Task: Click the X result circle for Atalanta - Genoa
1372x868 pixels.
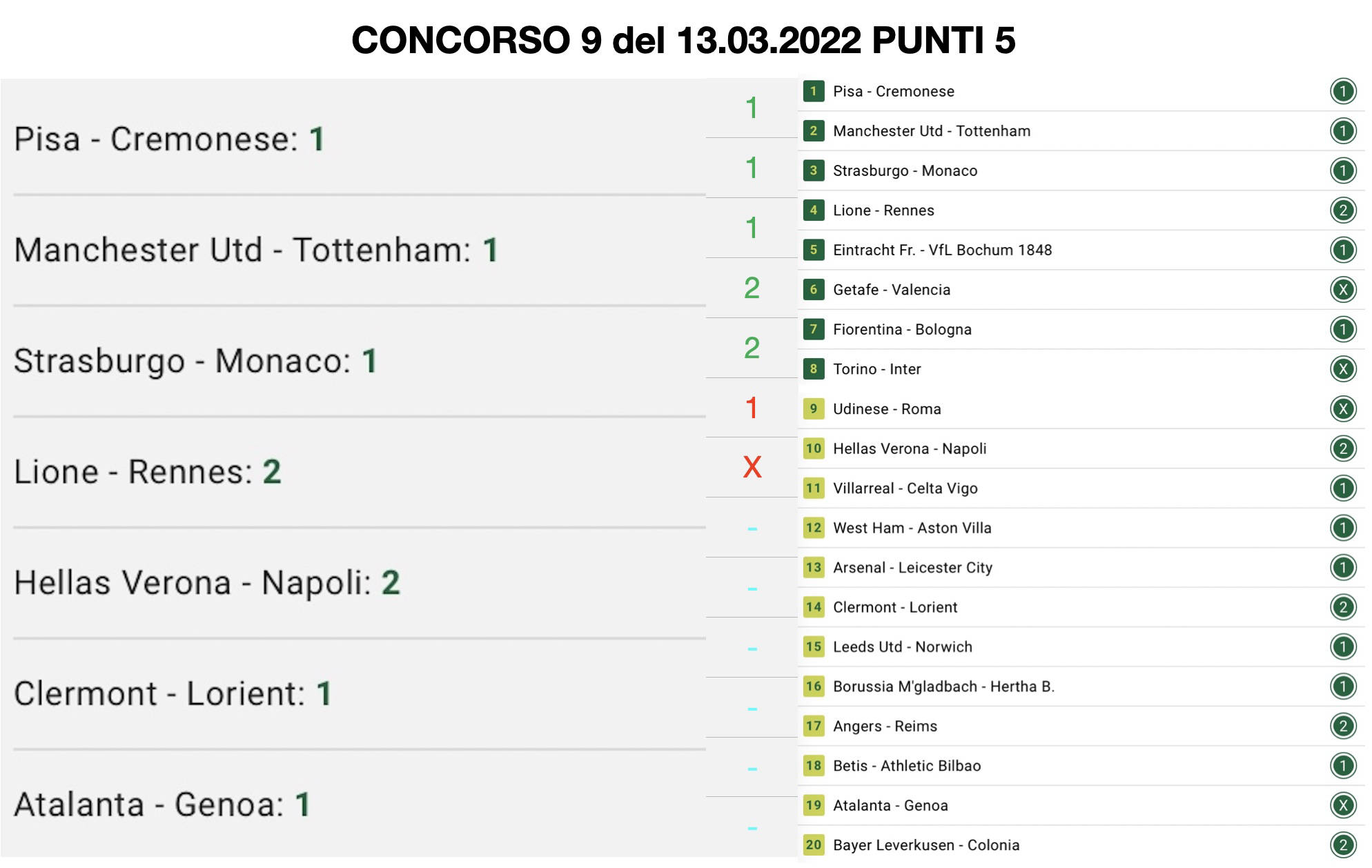Action: (1342, 805)
